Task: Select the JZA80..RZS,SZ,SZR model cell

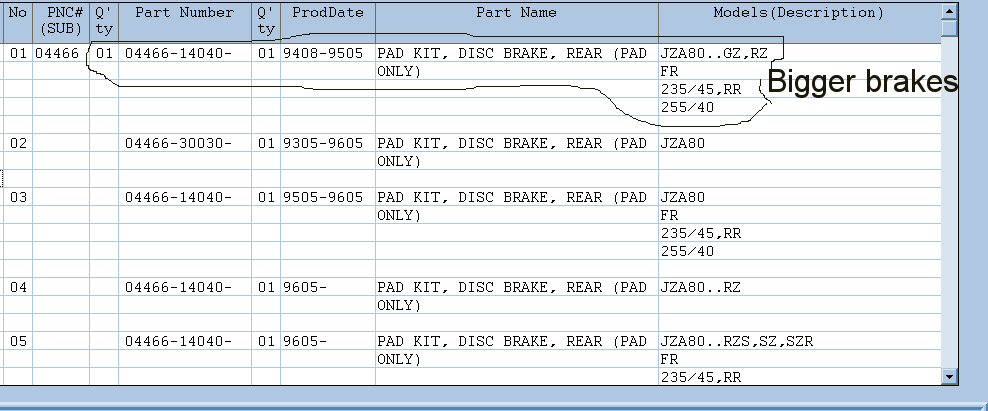Action: click(799, 341)
